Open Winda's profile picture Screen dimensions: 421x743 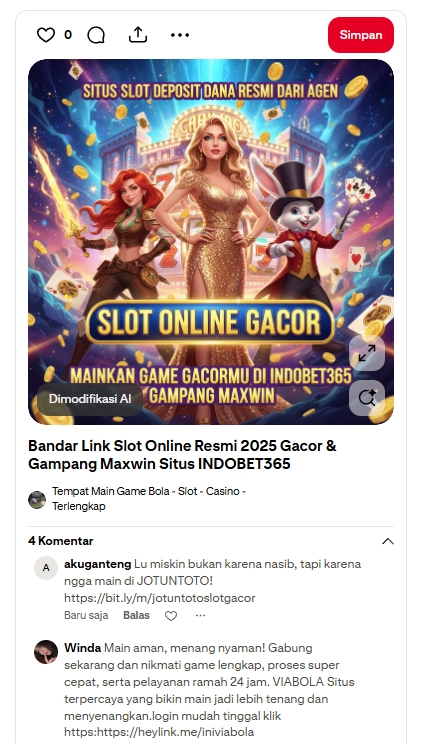tap(46, 652)
